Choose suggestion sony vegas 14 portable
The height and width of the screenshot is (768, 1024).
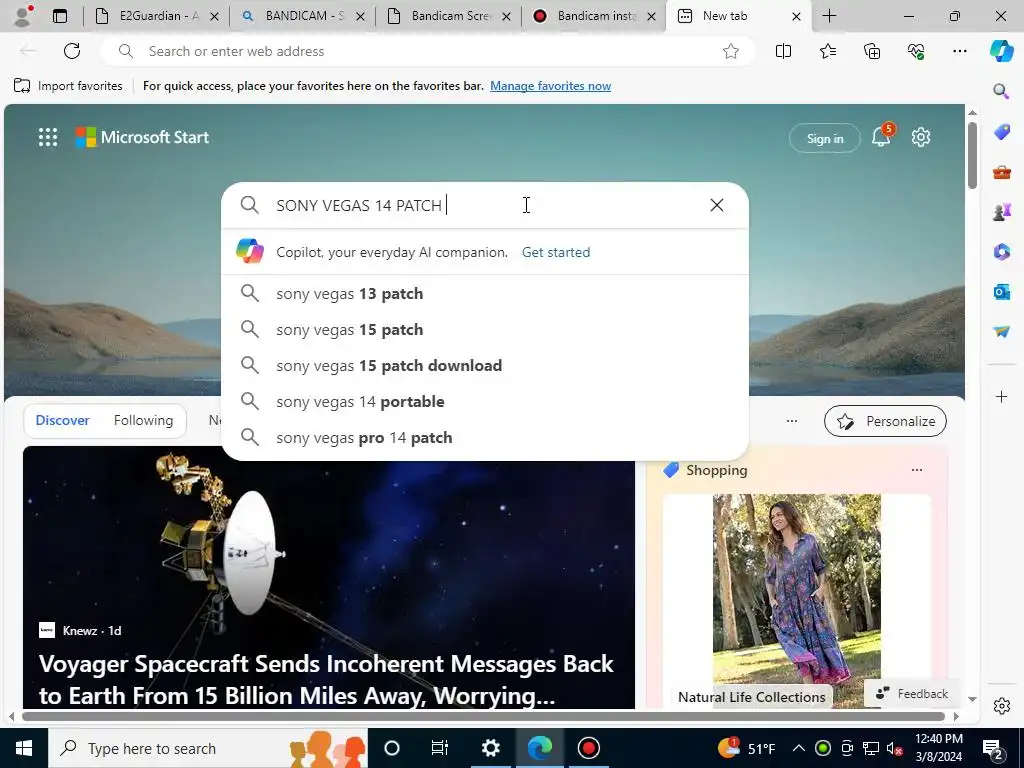coord(485,402)
